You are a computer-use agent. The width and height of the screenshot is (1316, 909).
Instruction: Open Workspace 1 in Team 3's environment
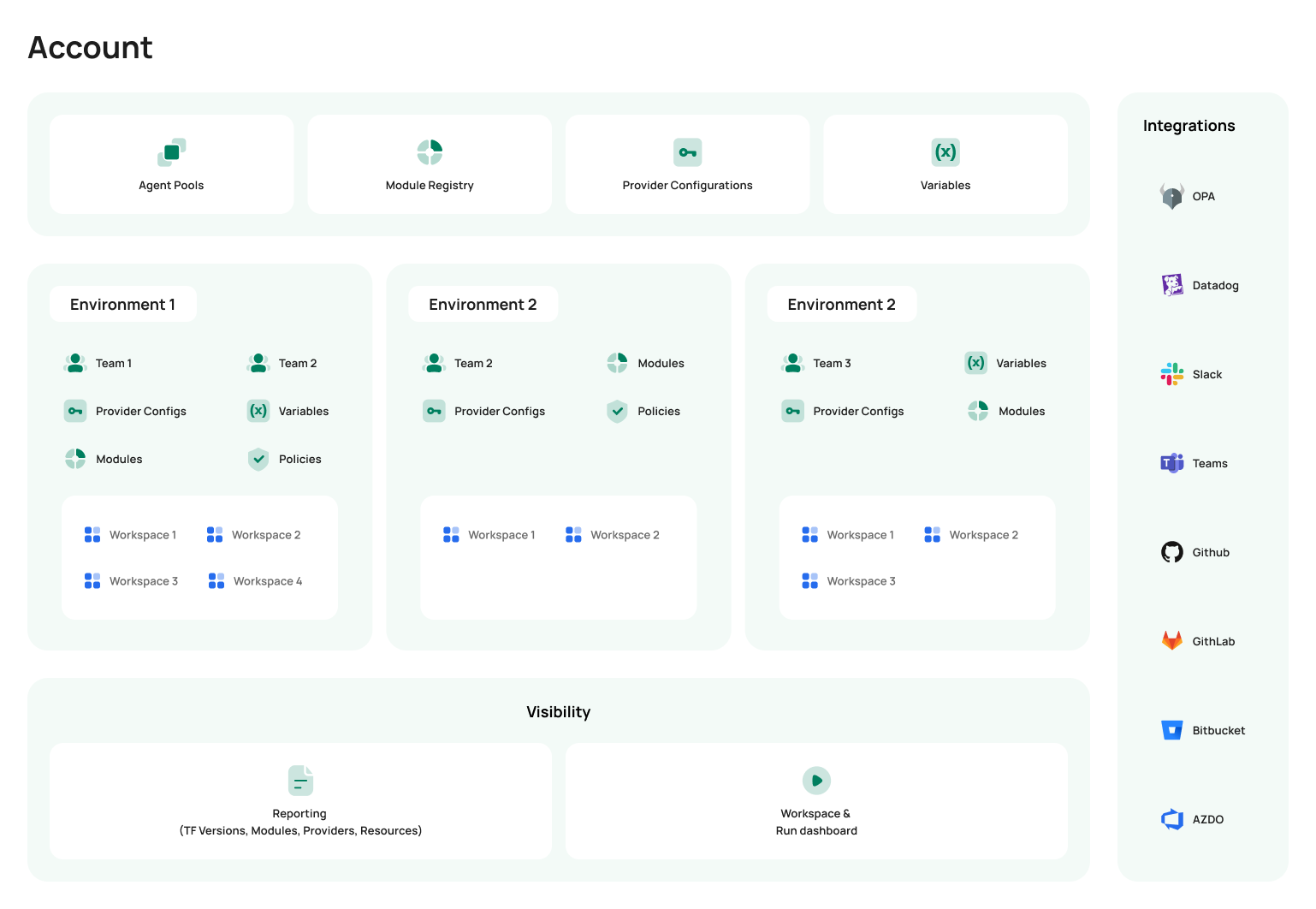[x=848, y=535]
